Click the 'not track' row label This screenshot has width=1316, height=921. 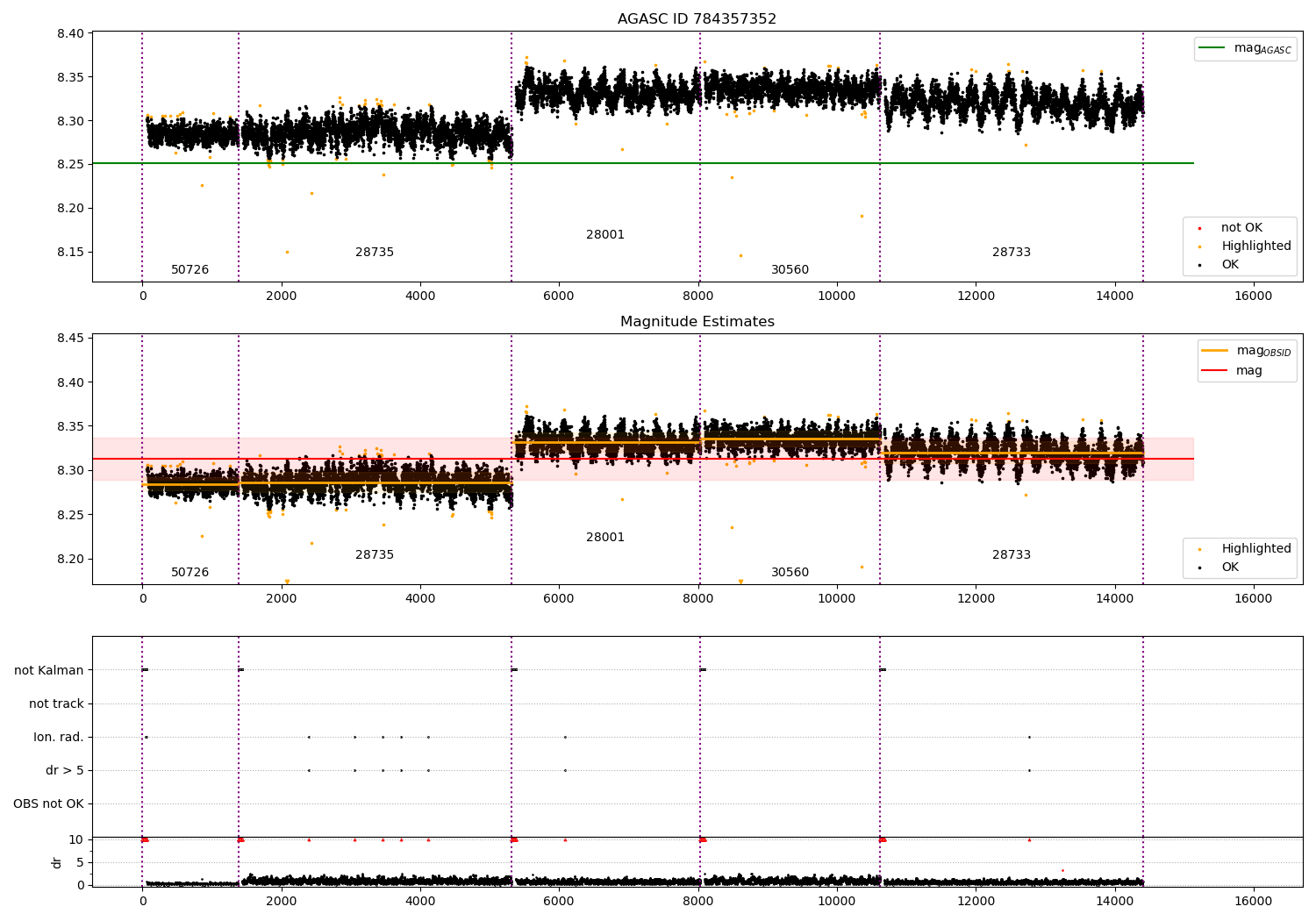coord(56,703)
